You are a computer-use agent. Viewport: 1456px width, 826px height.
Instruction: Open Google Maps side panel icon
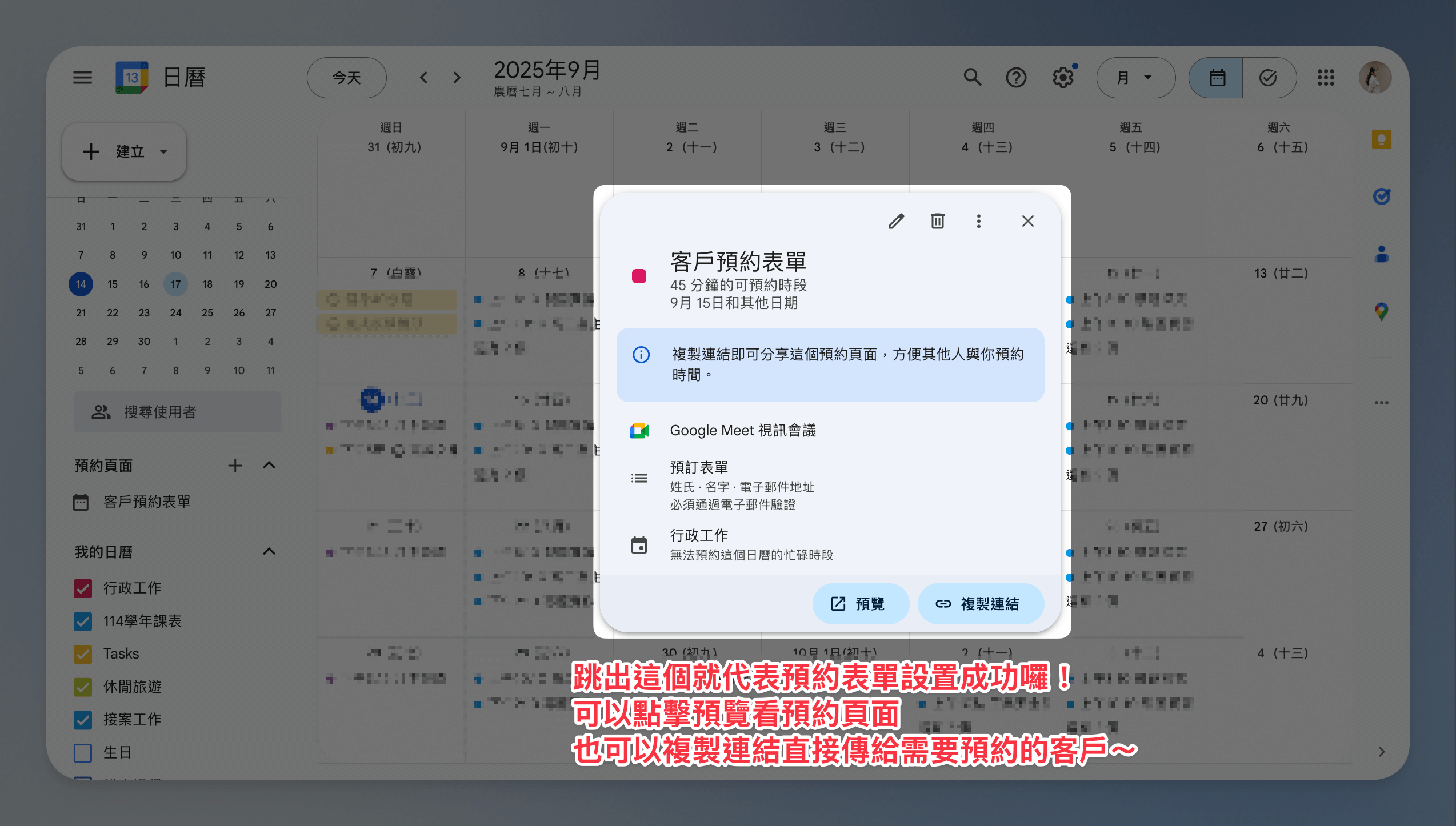[x=1381, y=311]
